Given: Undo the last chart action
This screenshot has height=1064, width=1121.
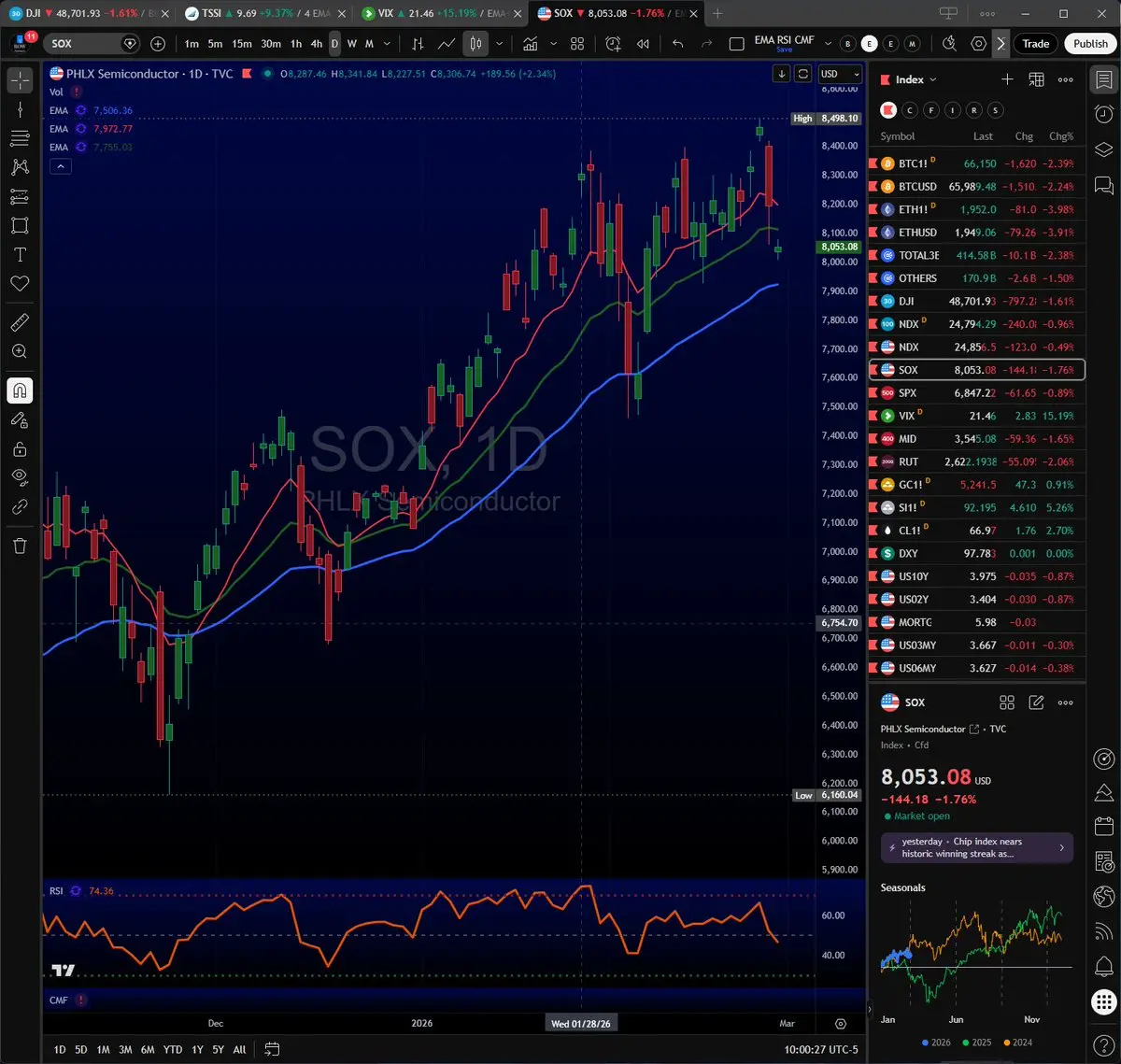Looking at the screenshot, I should point(678,44).
